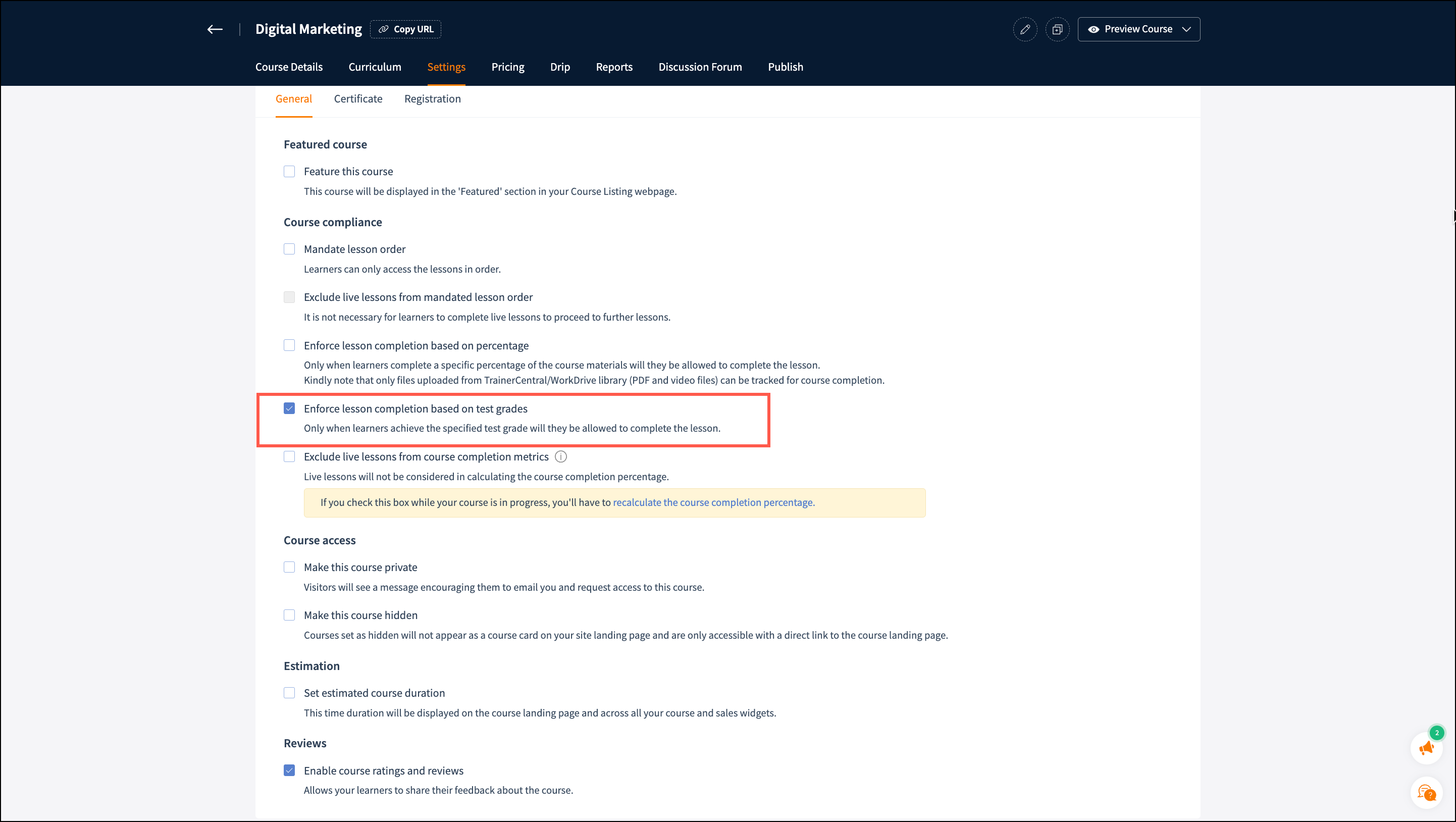Expand the Preview Course dropdown arrow
Screen dimensions: 1456x822
(1186, 29)
